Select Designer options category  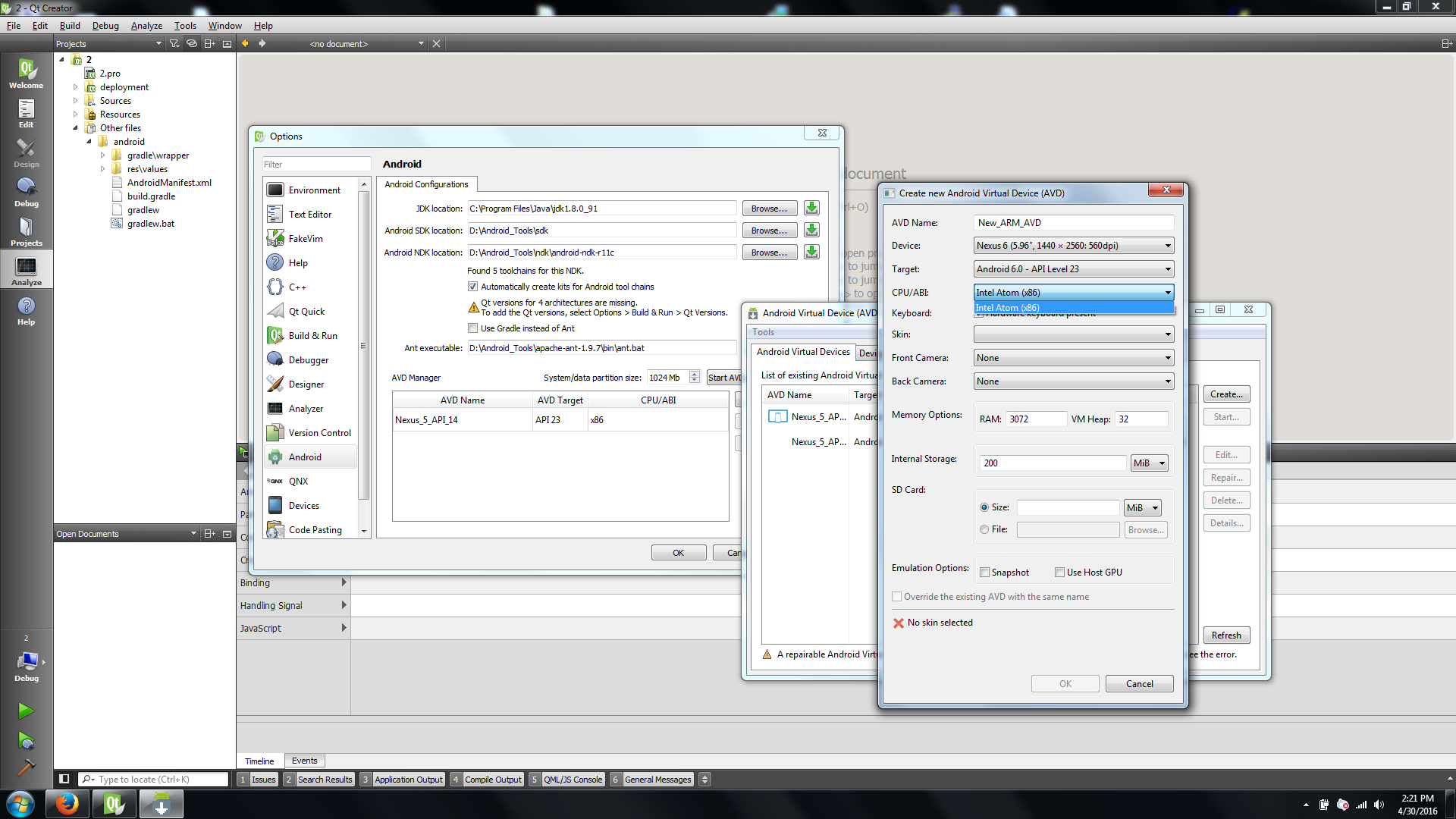coord(311,384)
